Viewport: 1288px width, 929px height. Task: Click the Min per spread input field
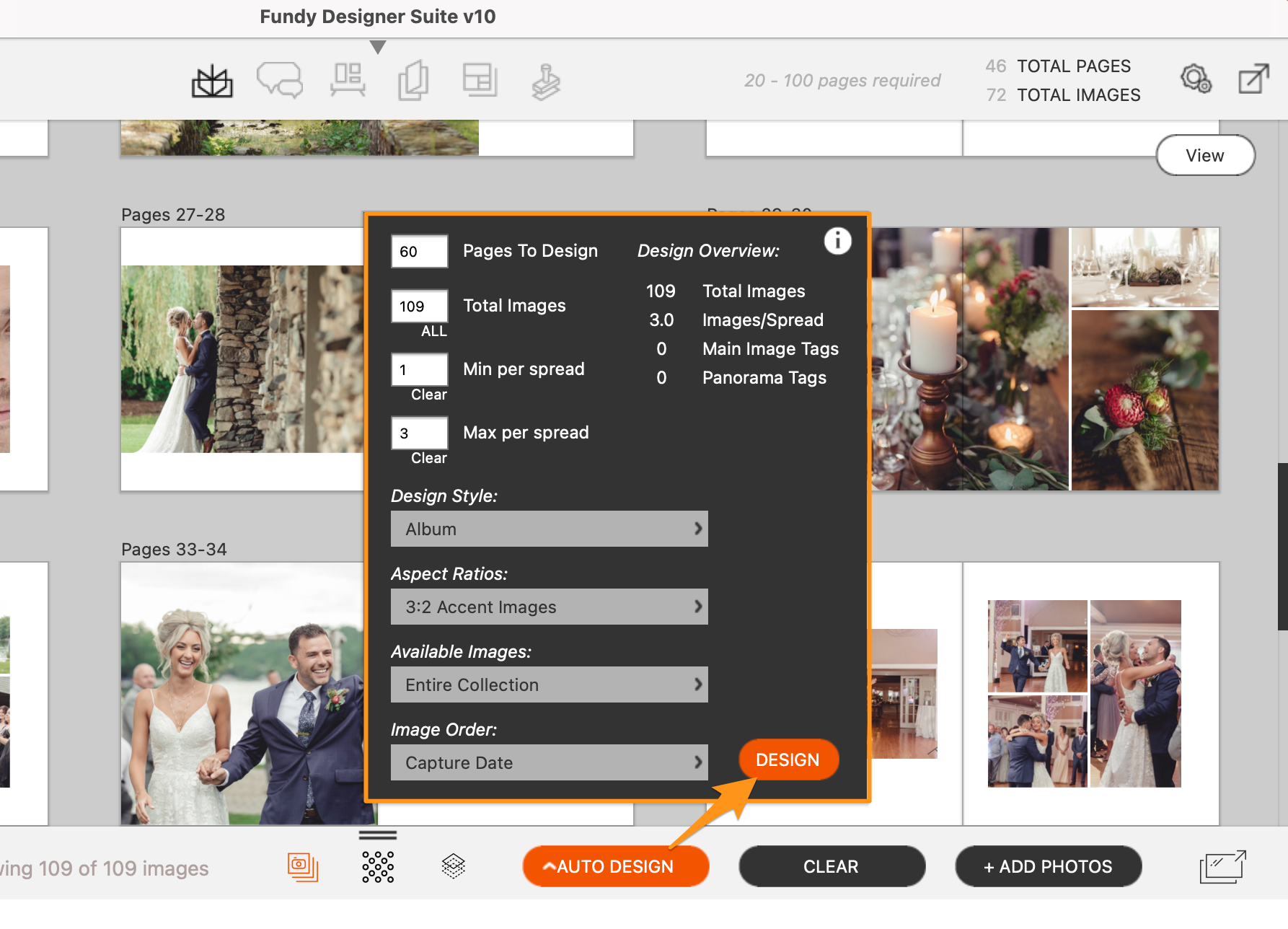[x=420, y=369]
